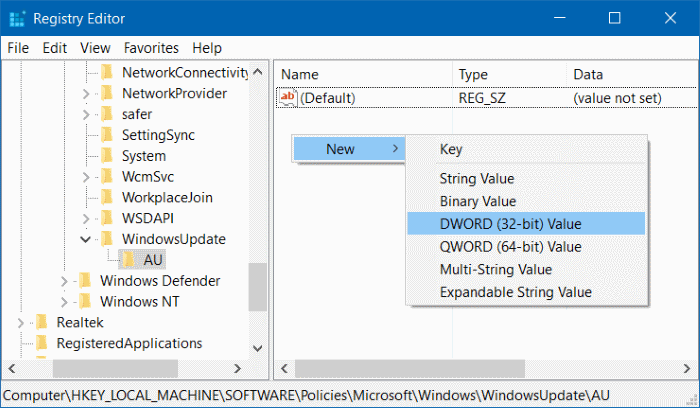The image size is (700, 408).
Task: Select the WorkplaceJoin tree label
Action: (x=167, y=197)
